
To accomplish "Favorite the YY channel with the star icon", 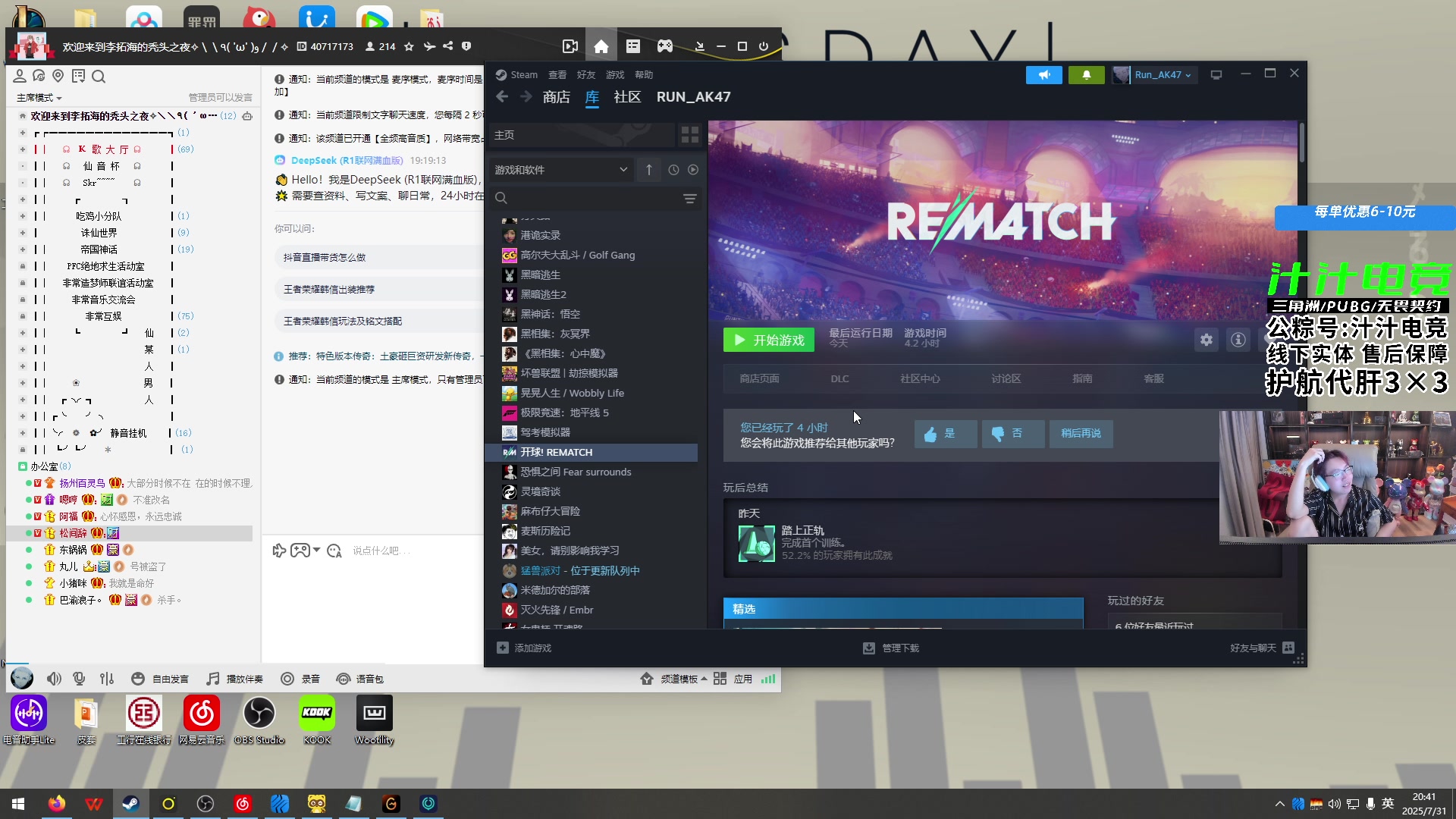I will click(x=409, y=46).
